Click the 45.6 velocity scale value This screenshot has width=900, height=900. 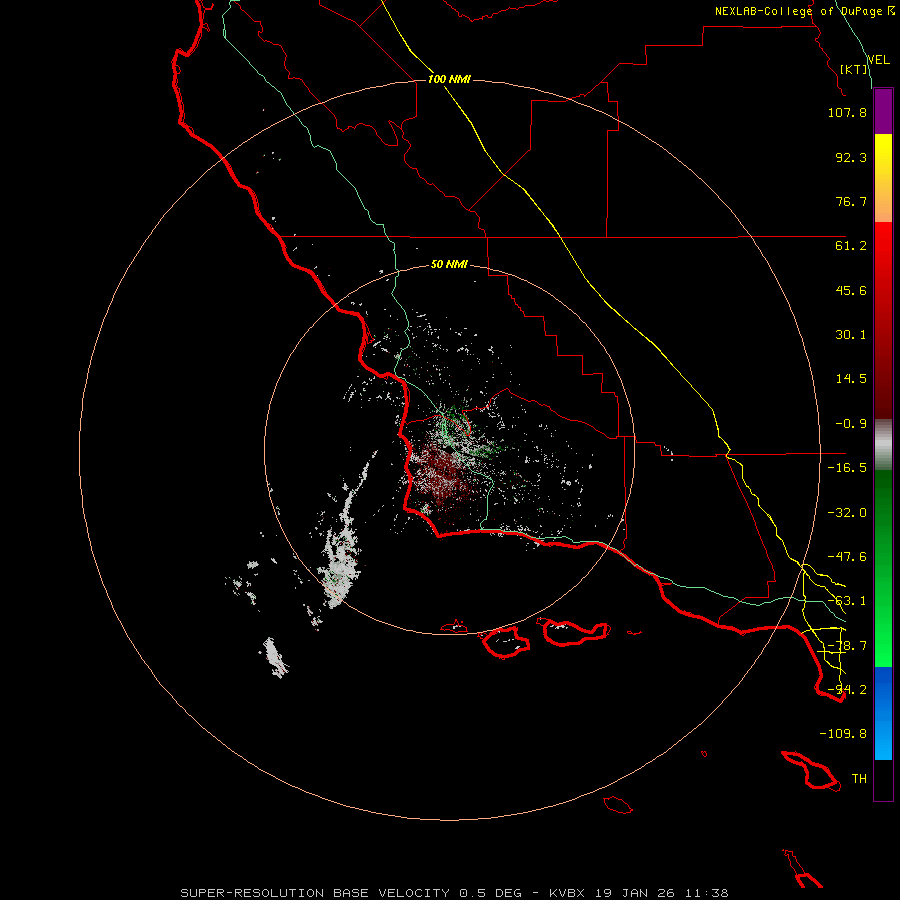coord(851,290)
